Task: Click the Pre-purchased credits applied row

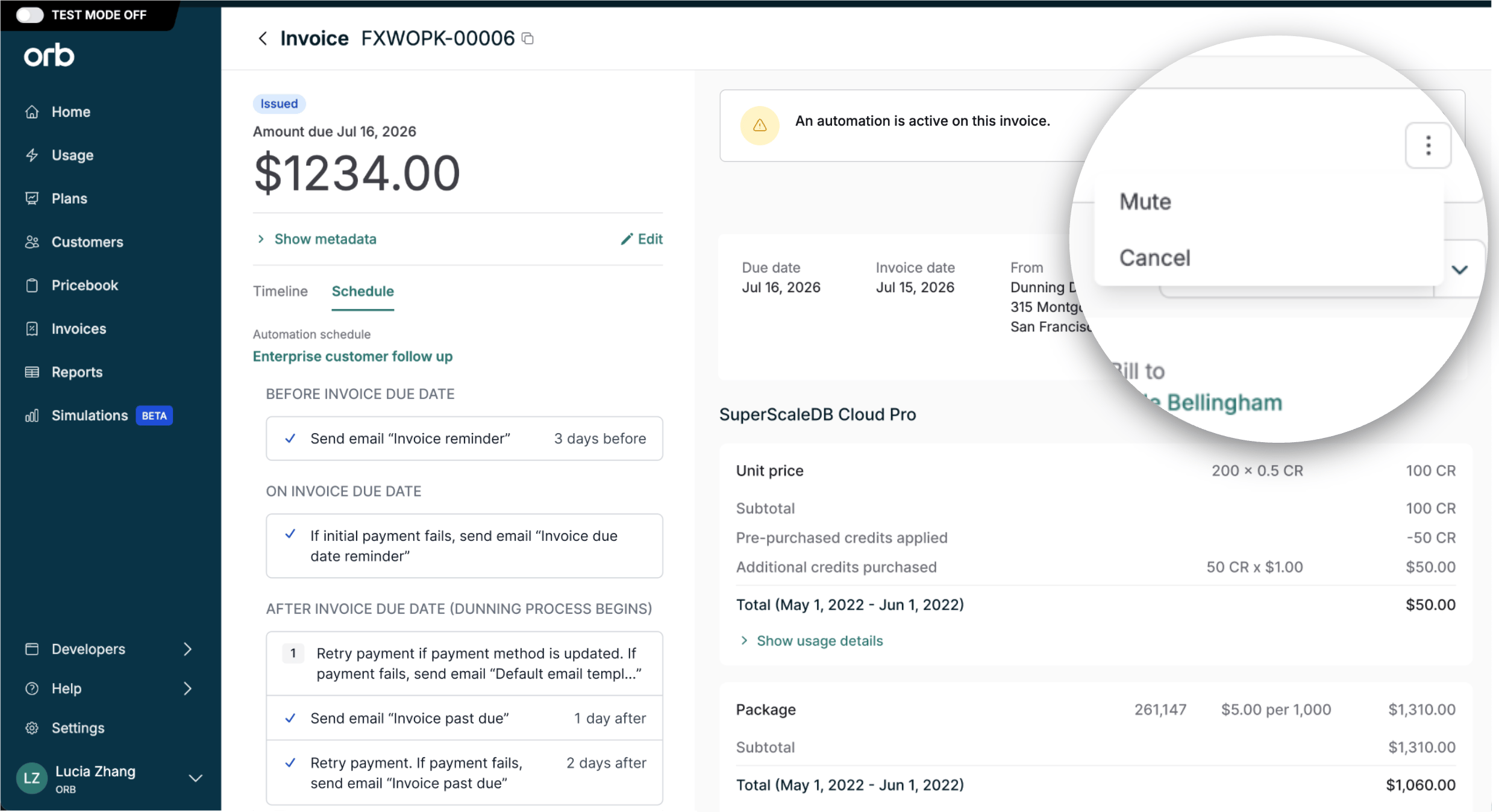Action: [1096, 537]
